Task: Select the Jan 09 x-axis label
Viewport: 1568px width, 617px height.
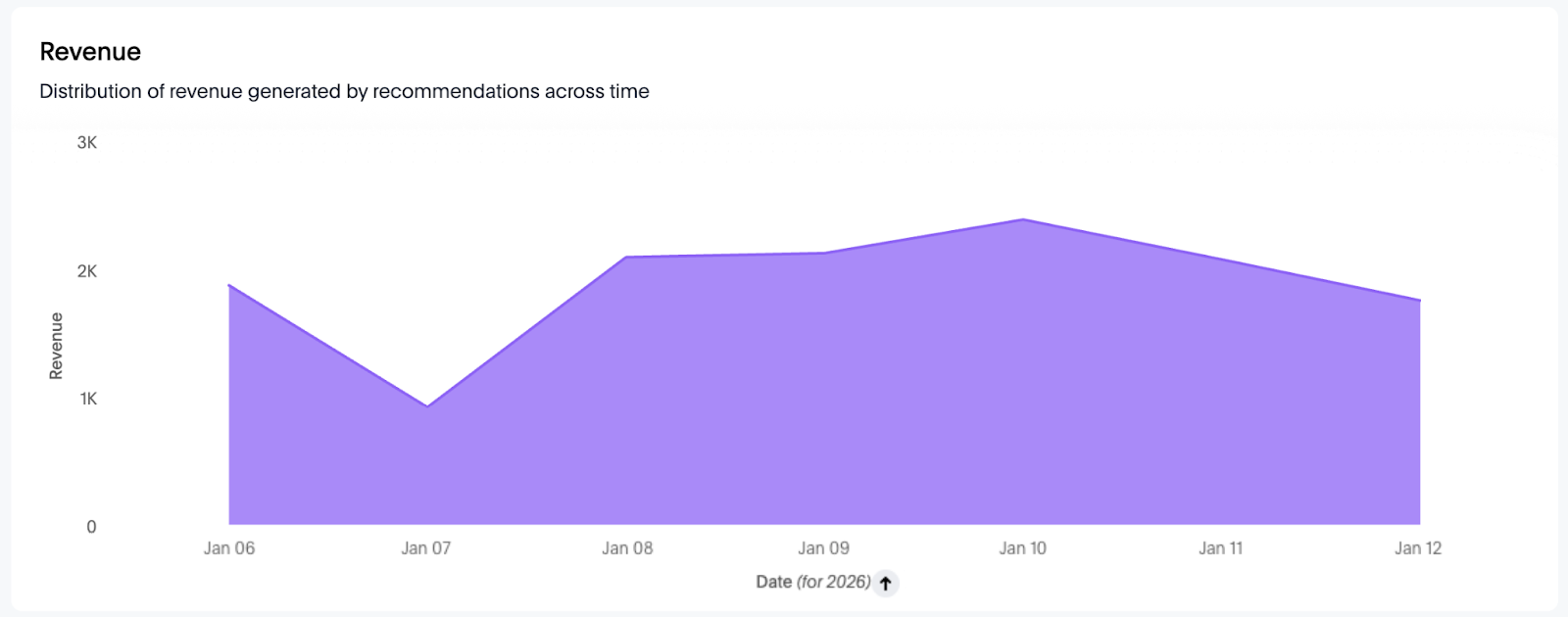Action: click(x=823, y=548)
